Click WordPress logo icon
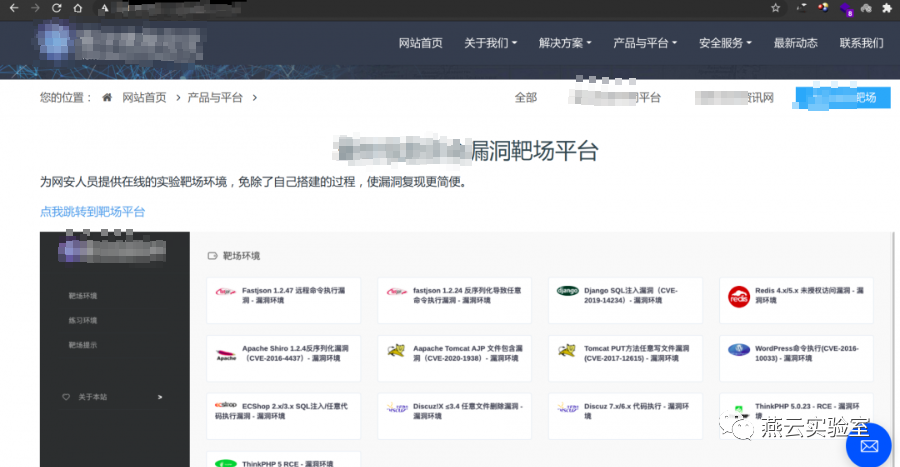 (739, 349)
